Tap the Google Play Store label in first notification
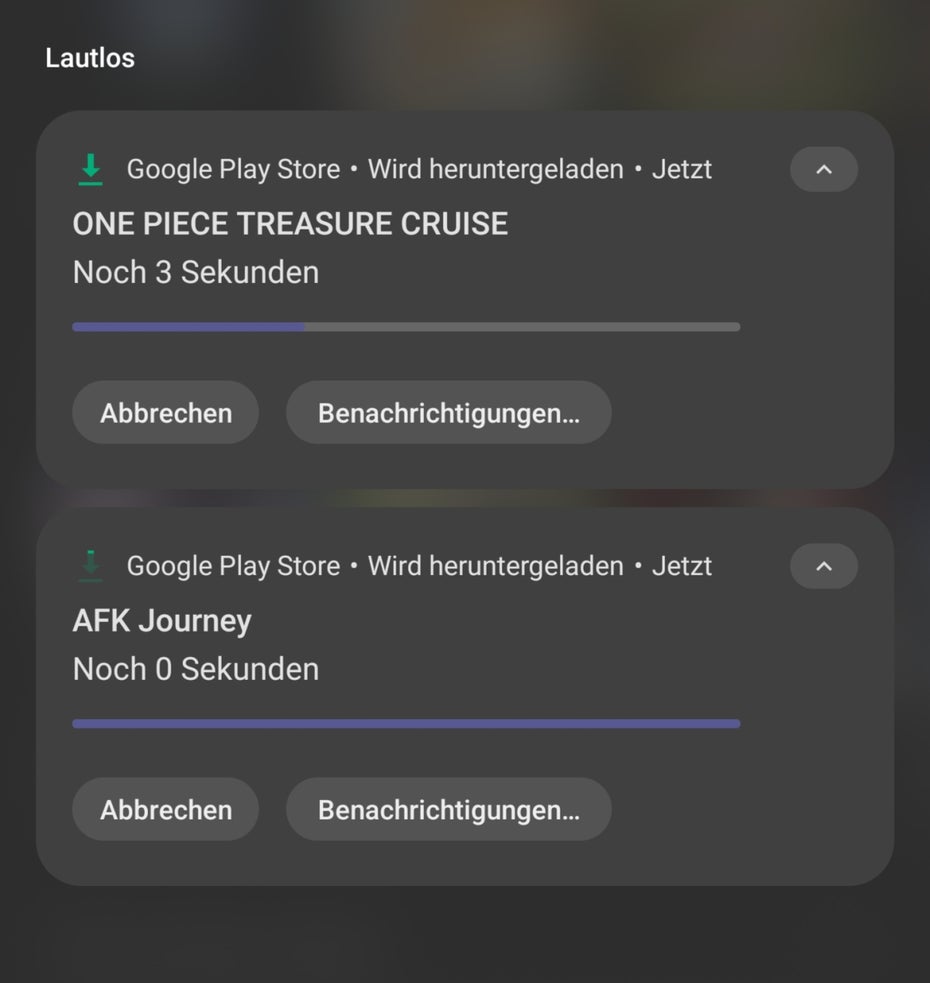The height and width of the screenshot is (983, 930). (x=233, y=170)
